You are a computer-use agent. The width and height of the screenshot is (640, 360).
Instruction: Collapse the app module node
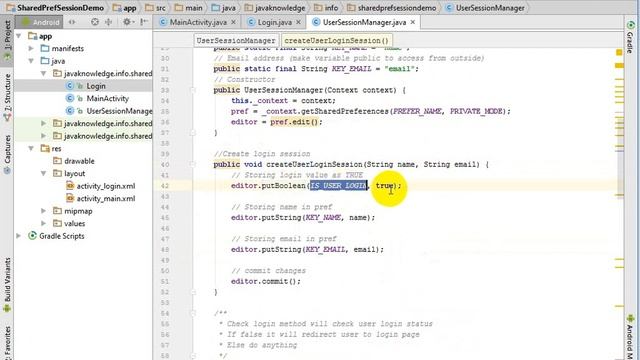19,36
